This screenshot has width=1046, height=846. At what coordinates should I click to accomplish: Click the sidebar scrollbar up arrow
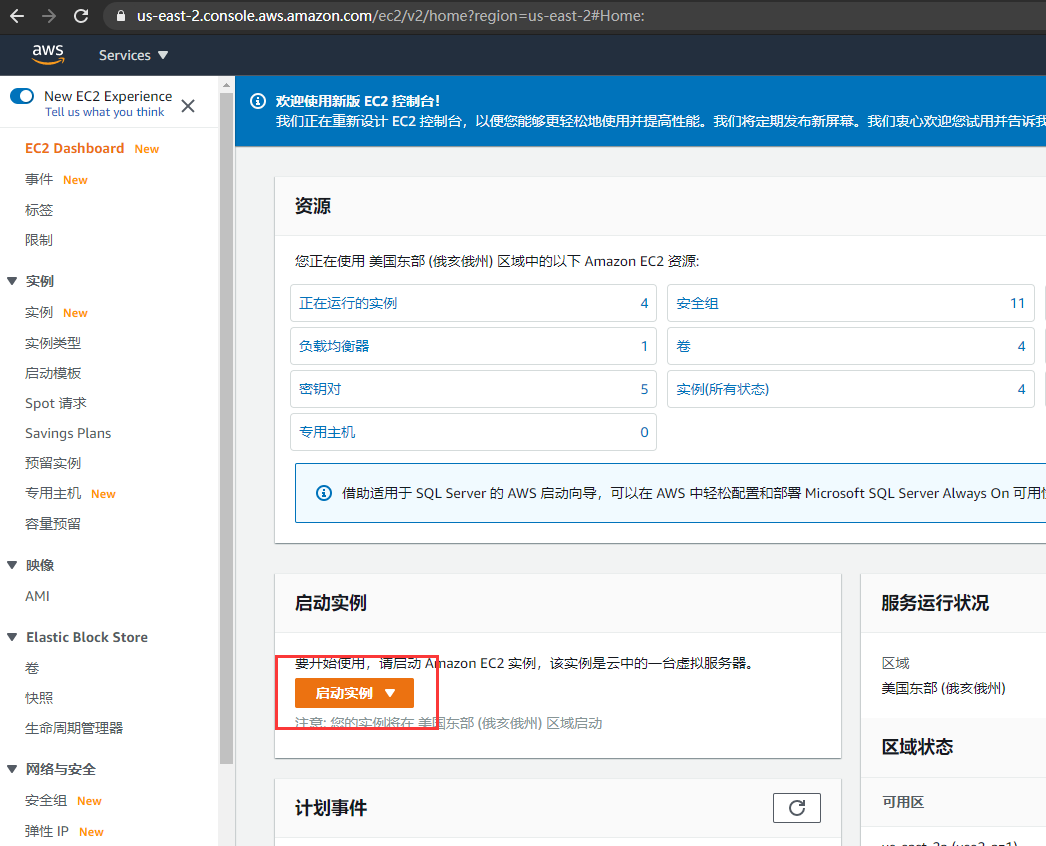[226, 85]
